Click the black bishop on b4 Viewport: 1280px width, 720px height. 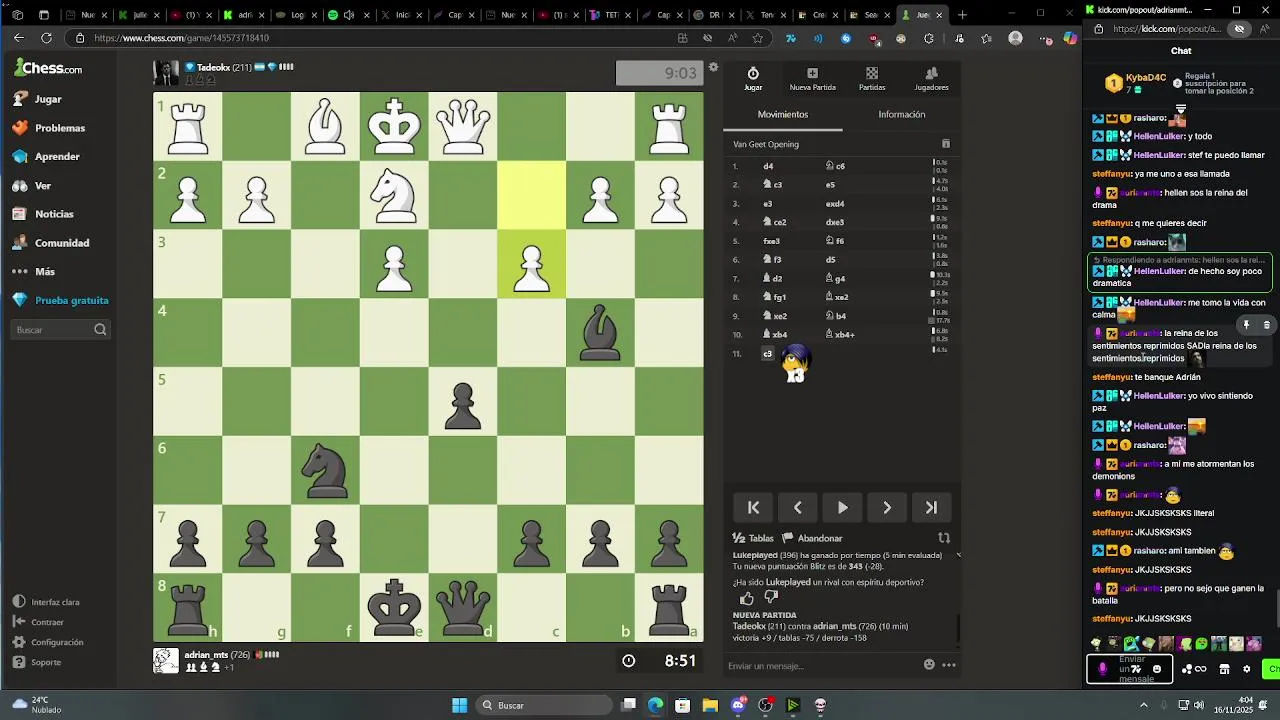[600, 332]
